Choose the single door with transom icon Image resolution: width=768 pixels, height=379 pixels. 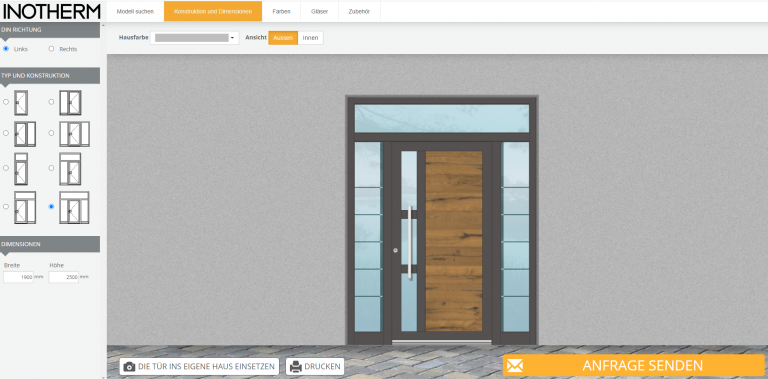pyautogui.click(x=21, y=168)
